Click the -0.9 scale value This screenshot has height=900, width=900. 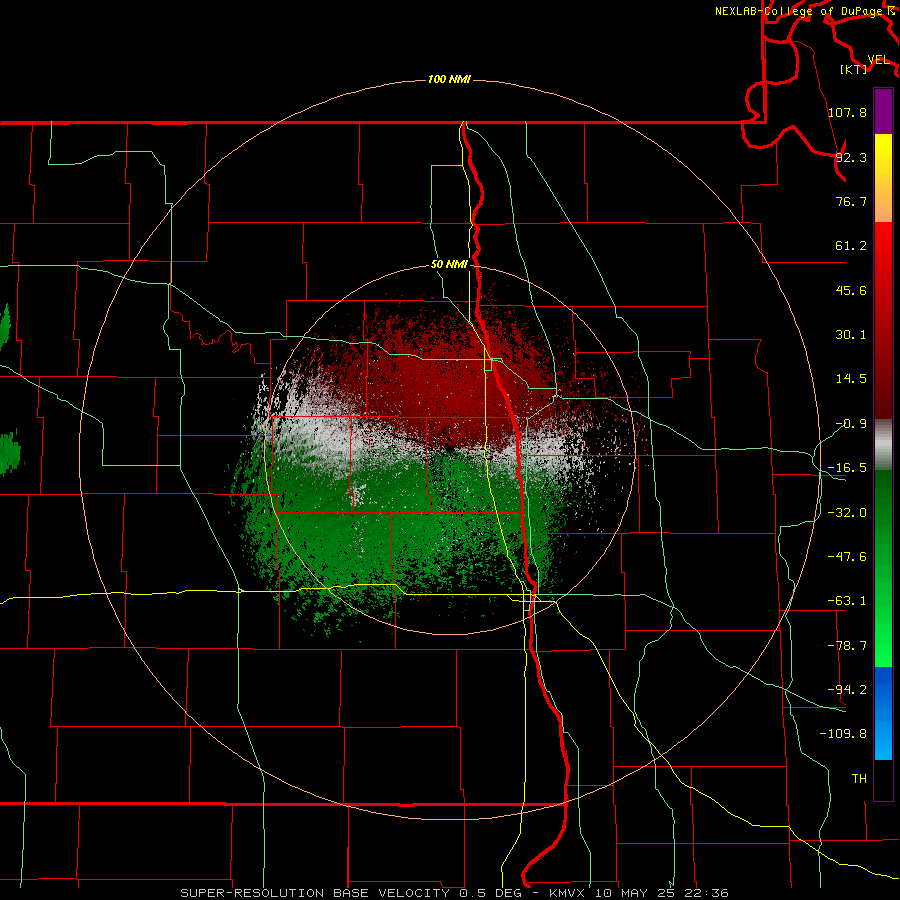click(851, 424)
